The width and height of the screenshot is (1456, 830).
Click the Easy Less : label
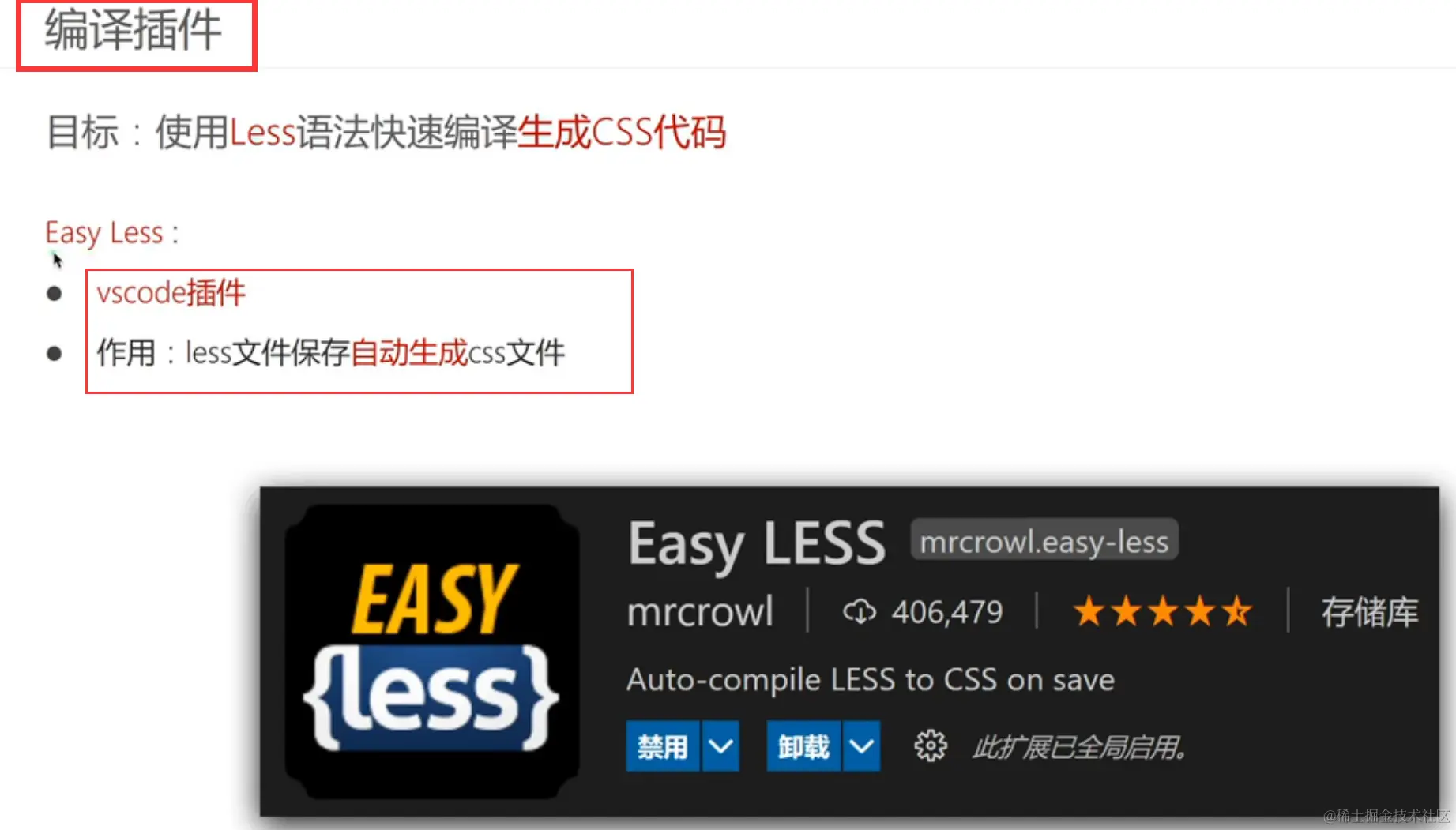[111, 233]
